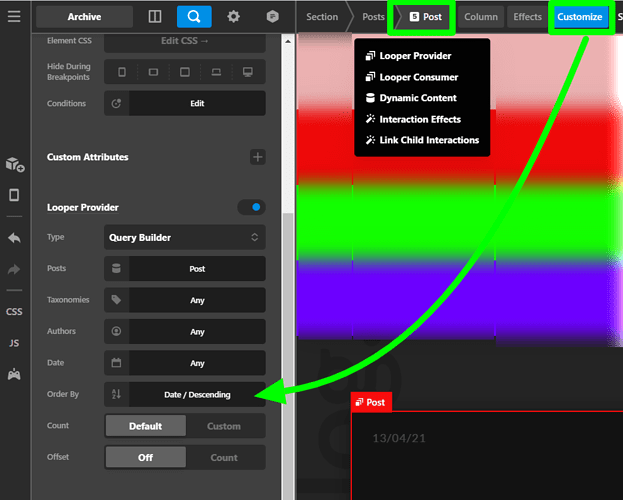Screen dimensions: 623x500
Task: Open the hamburger menu
Action: (x=14, y=16)
